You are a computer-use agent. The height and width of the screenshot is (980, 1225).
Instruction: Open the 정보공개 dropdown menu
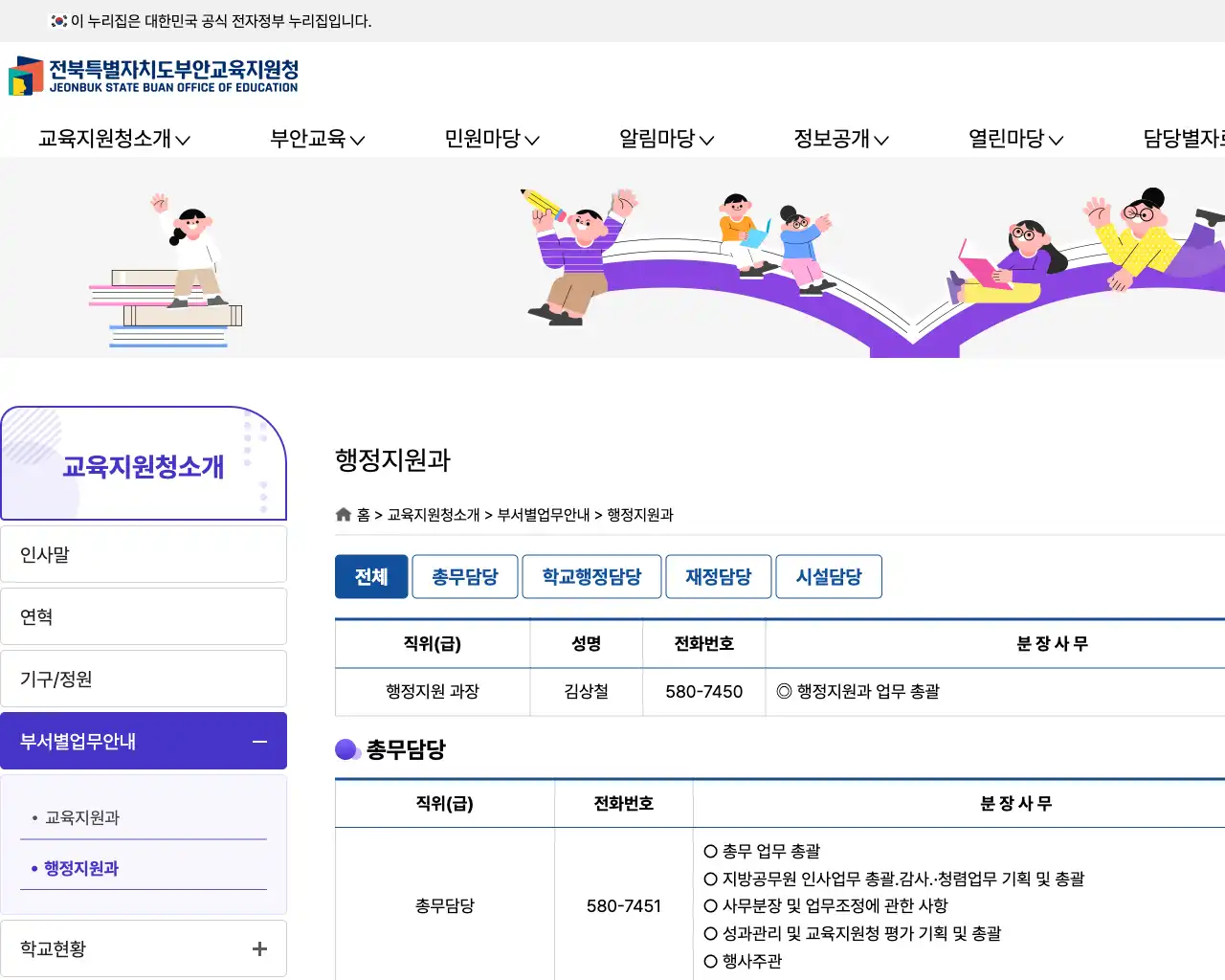[x=839, y=138]
